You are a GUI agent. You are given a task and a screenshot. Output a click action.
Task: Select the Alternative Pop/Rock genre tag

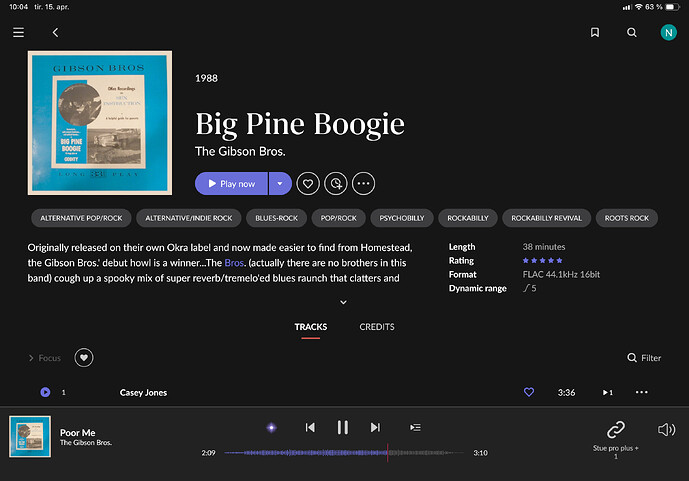pyautogui.click(x=81, y=218)
